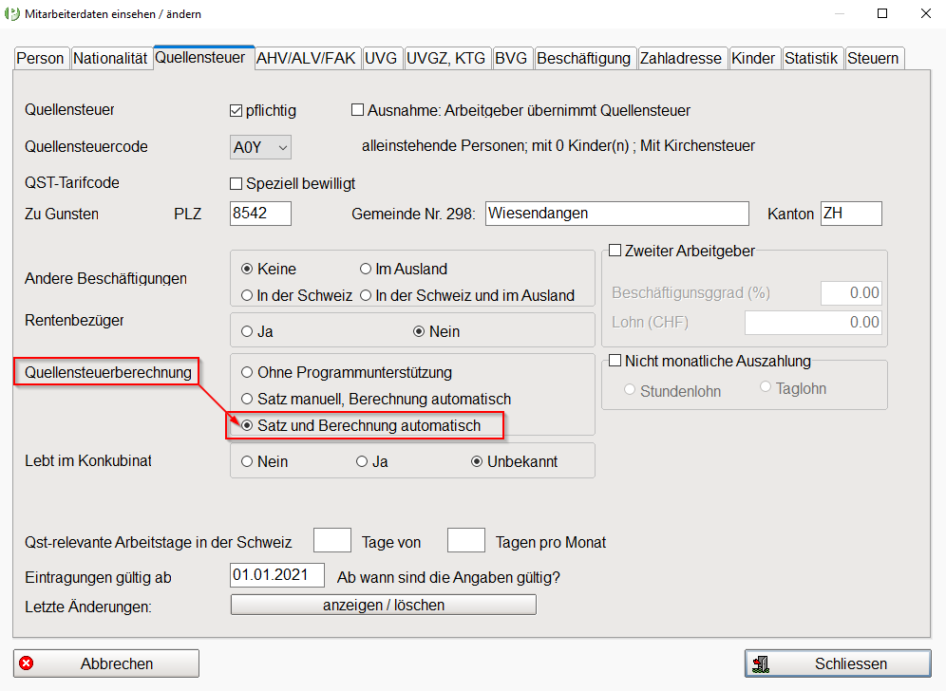Click the Schliessen button

click(x=838, y=663)
